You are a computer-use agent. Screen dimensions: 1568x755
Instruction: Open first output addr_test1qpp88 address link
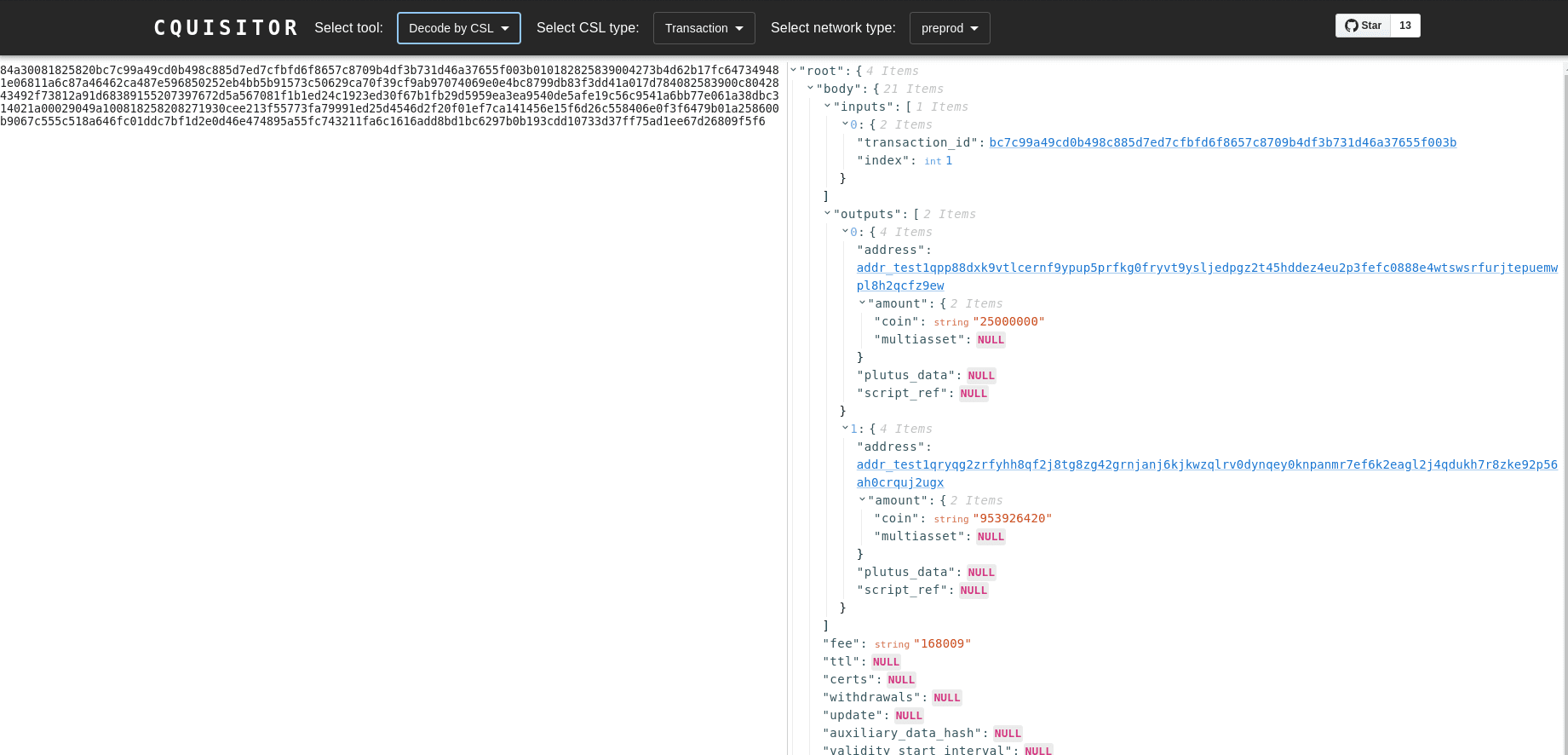click(x=1206, y=268)
